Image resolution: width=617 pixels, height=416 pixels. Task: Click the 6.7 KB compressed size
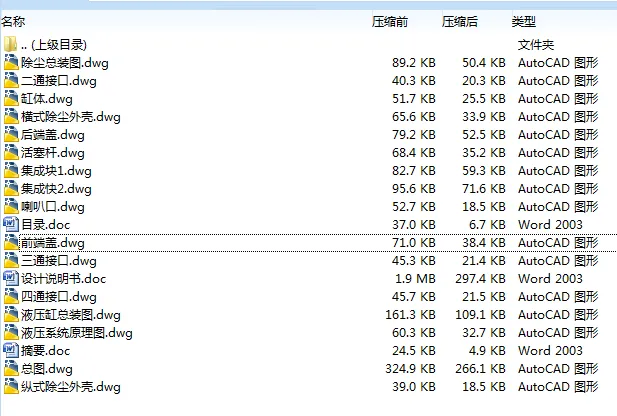487,224
